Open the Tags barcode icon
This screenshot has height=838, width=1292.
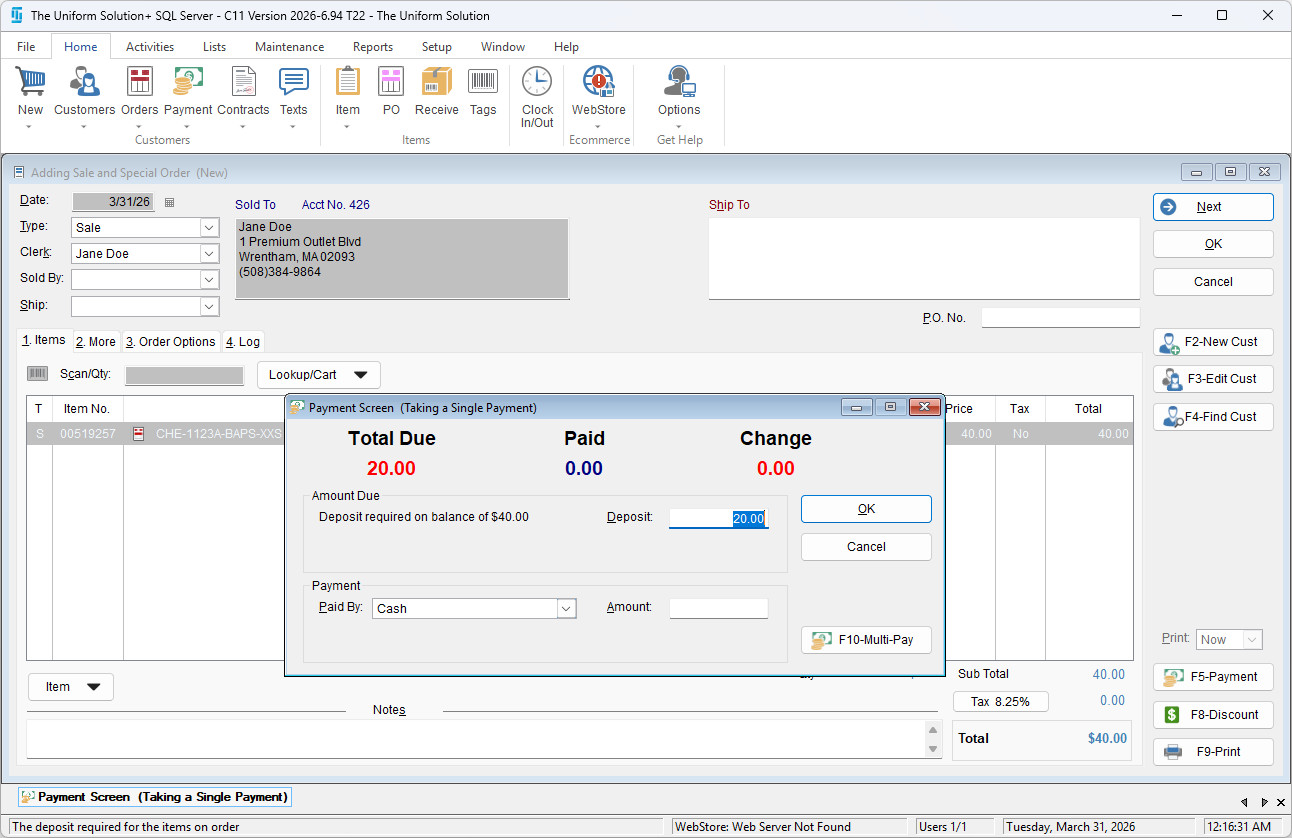coord(483,84)
